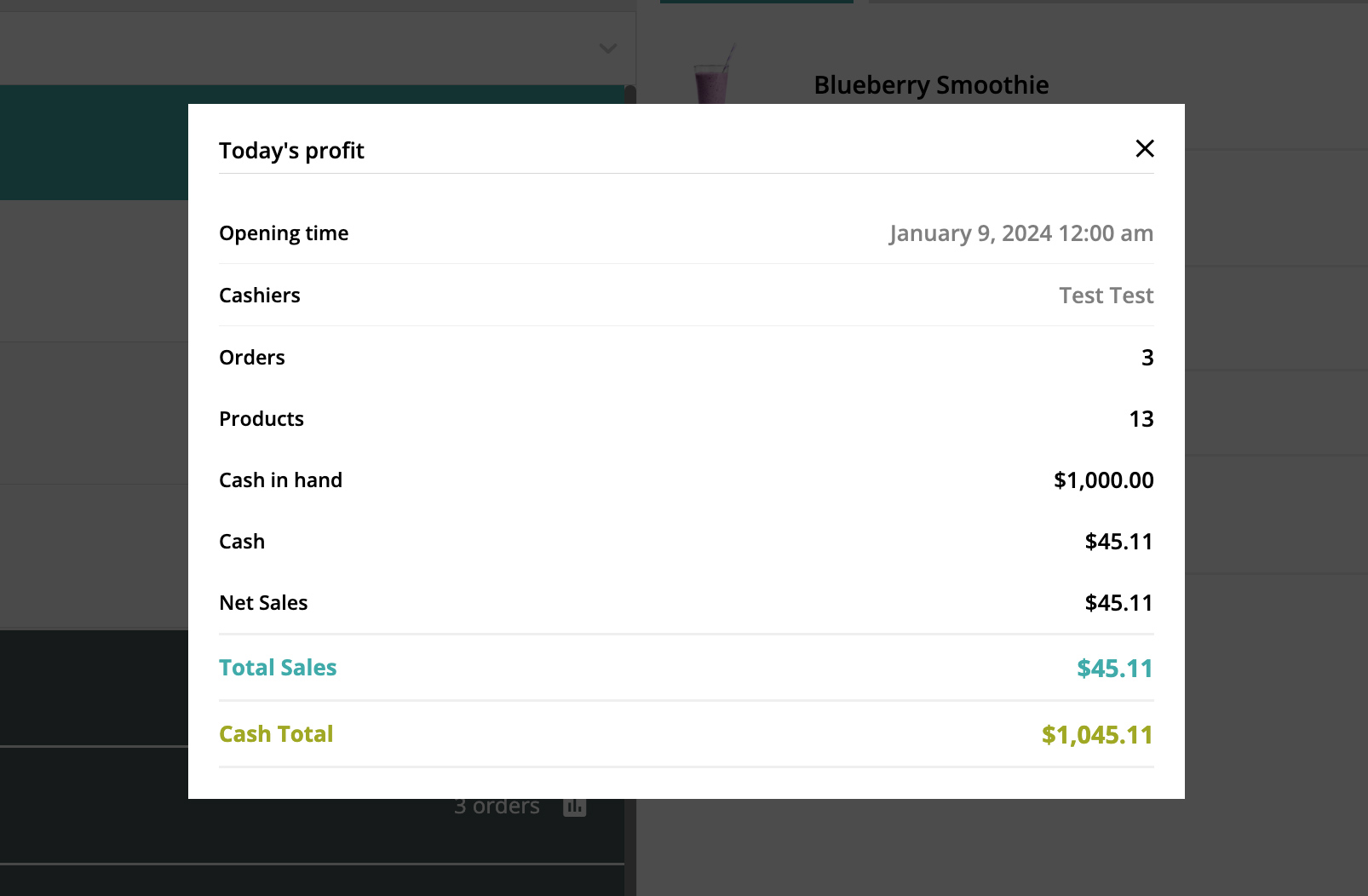Screen dimensions: 1368x896
Task: Click the Orders count value 3
Action: 1147,358
